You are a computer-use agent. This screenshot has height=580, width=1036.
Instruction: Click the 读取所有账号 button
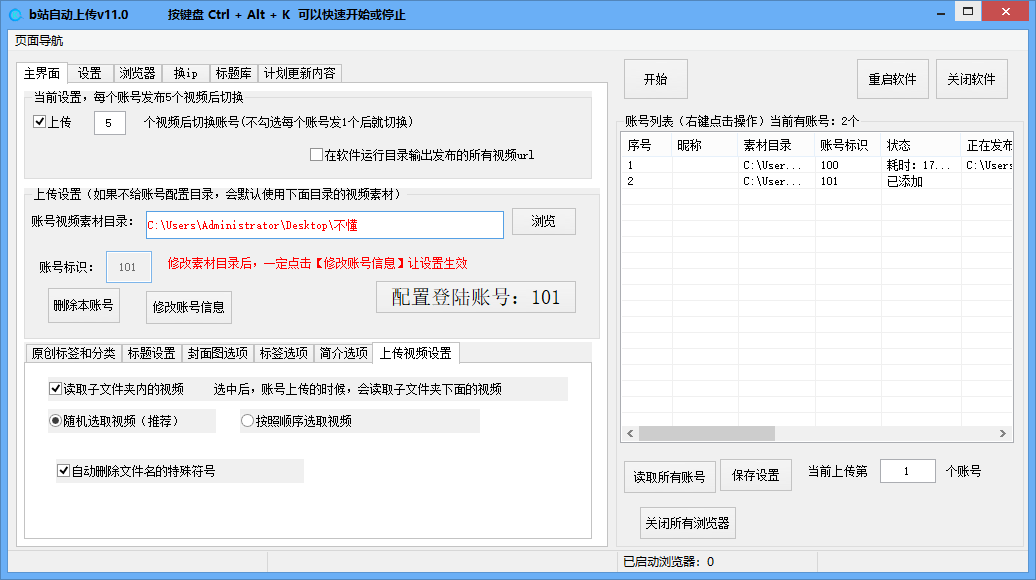pyautogui.click(x=669, y=477)
